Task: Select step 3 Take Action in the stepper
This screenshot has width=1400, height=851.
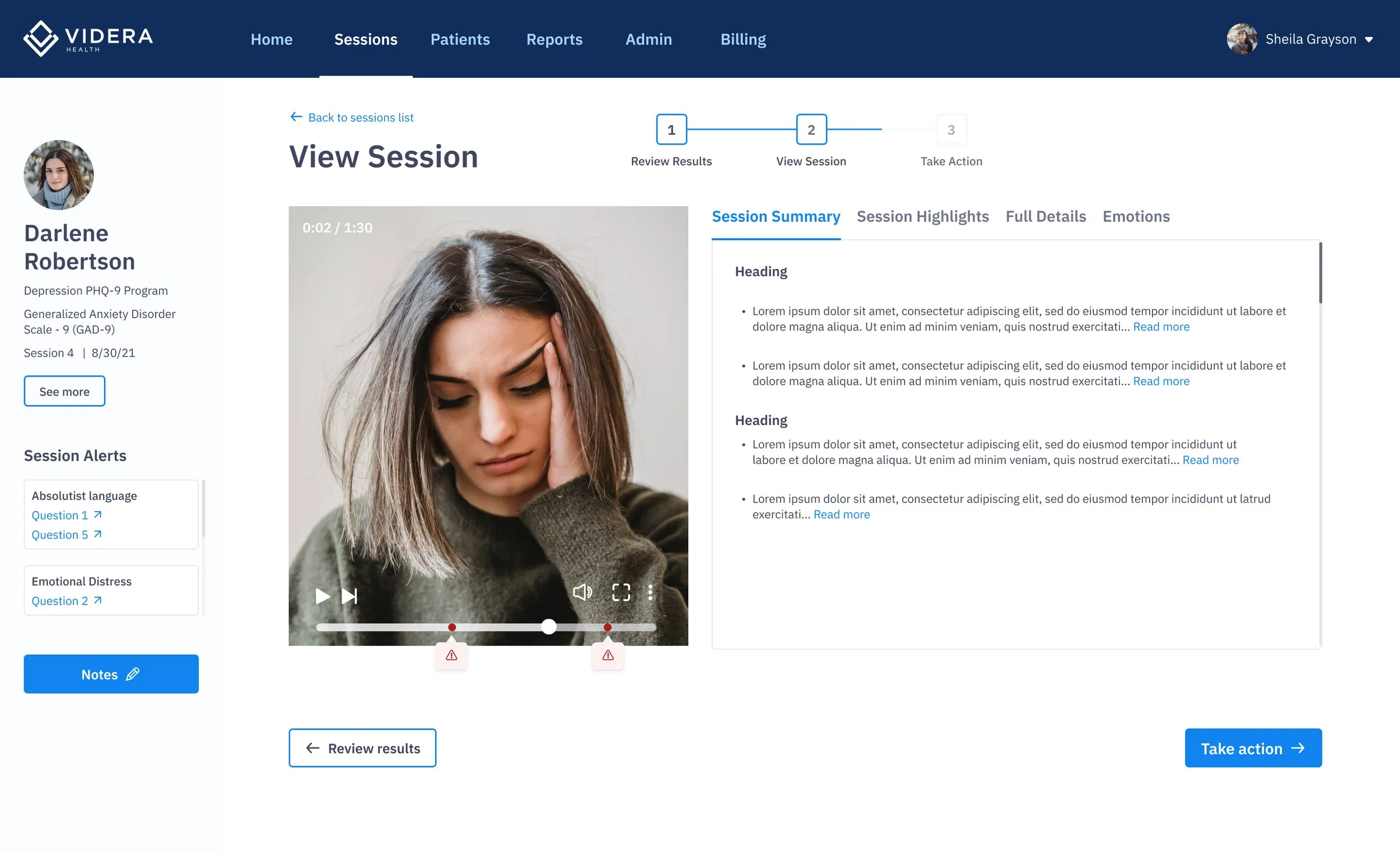Action: (x=951, y=129)
